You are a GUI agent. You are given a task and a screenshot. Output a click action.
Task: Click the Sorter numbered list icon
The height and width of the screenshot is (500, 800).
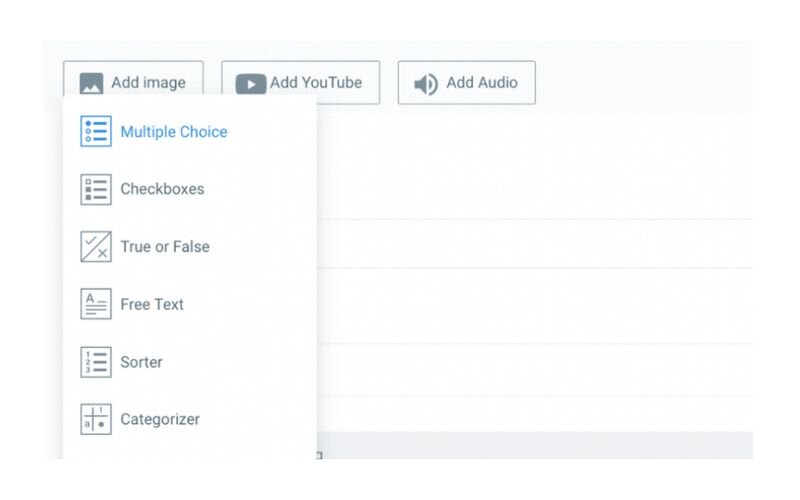96,362
